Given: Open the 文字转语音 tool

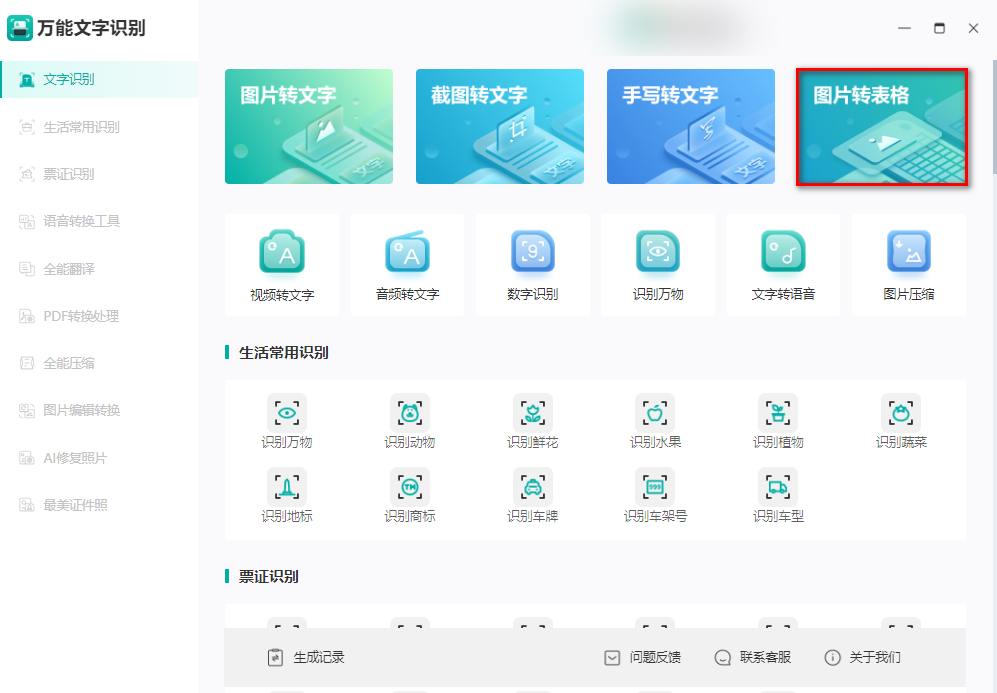Looking at the screenshot, I should pyautogui.click(x=783, y=265).
